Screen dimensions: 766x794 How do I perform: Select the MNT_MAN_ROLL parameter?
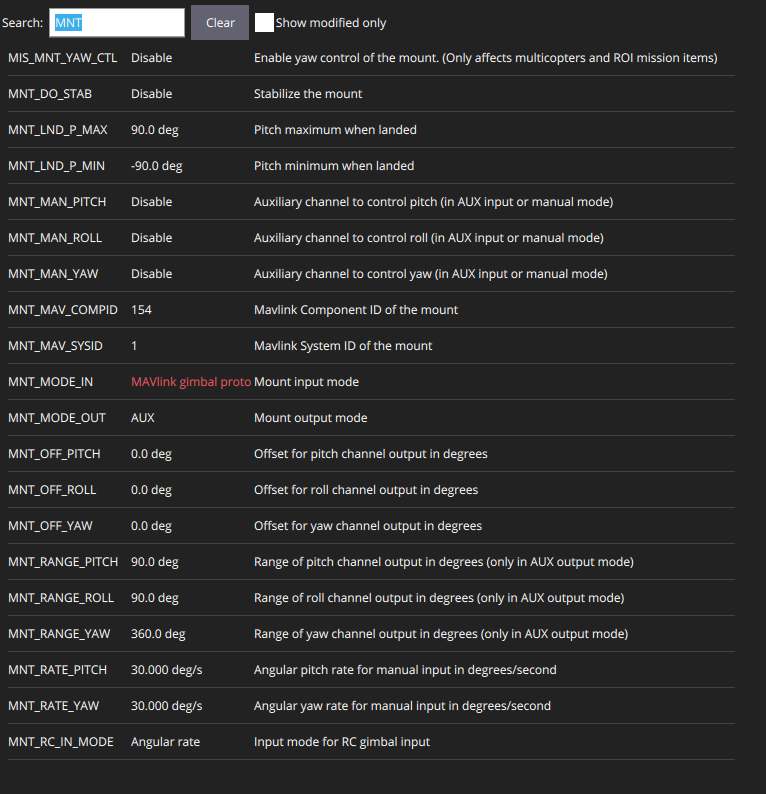pyautogui.click(x=55, y=237)
